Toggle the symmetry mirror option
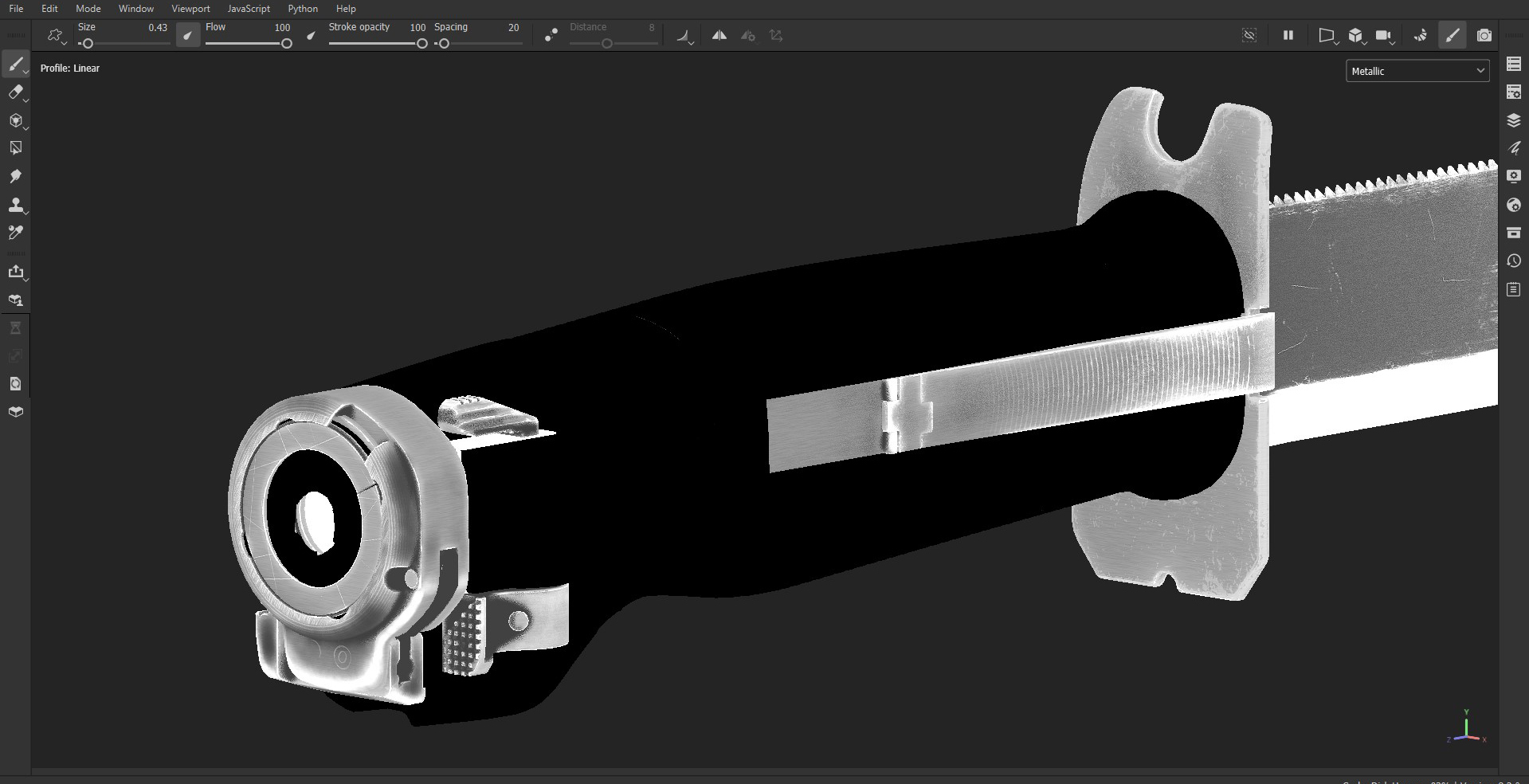 click(x=719, y=36)
